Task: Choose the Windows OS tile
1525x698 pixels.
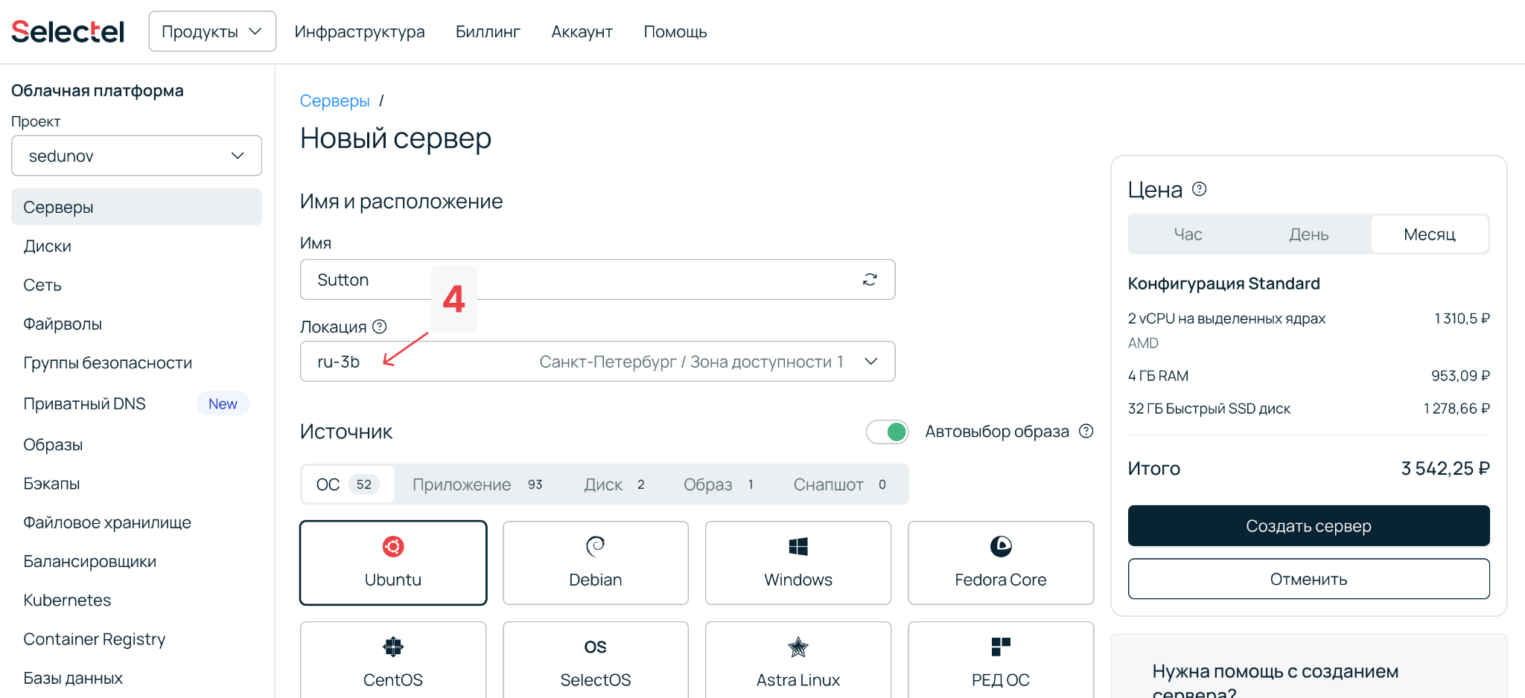Action: (798, 563)
